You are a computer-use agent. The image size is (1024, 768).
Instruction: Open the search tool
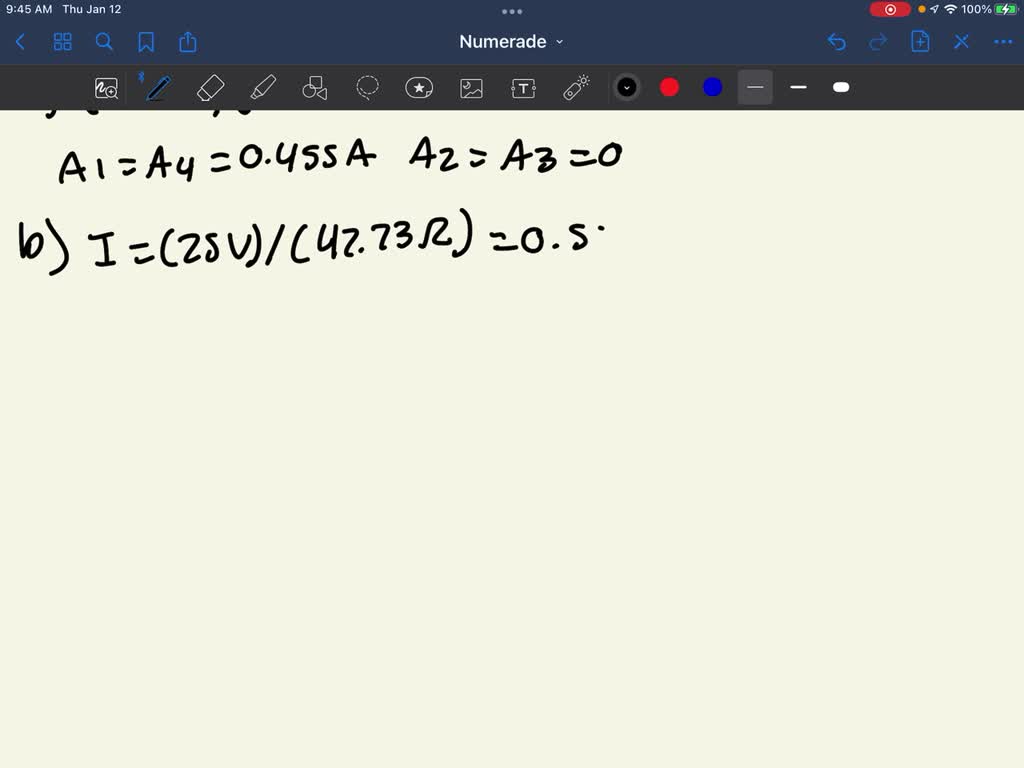(x=104, y=42)
